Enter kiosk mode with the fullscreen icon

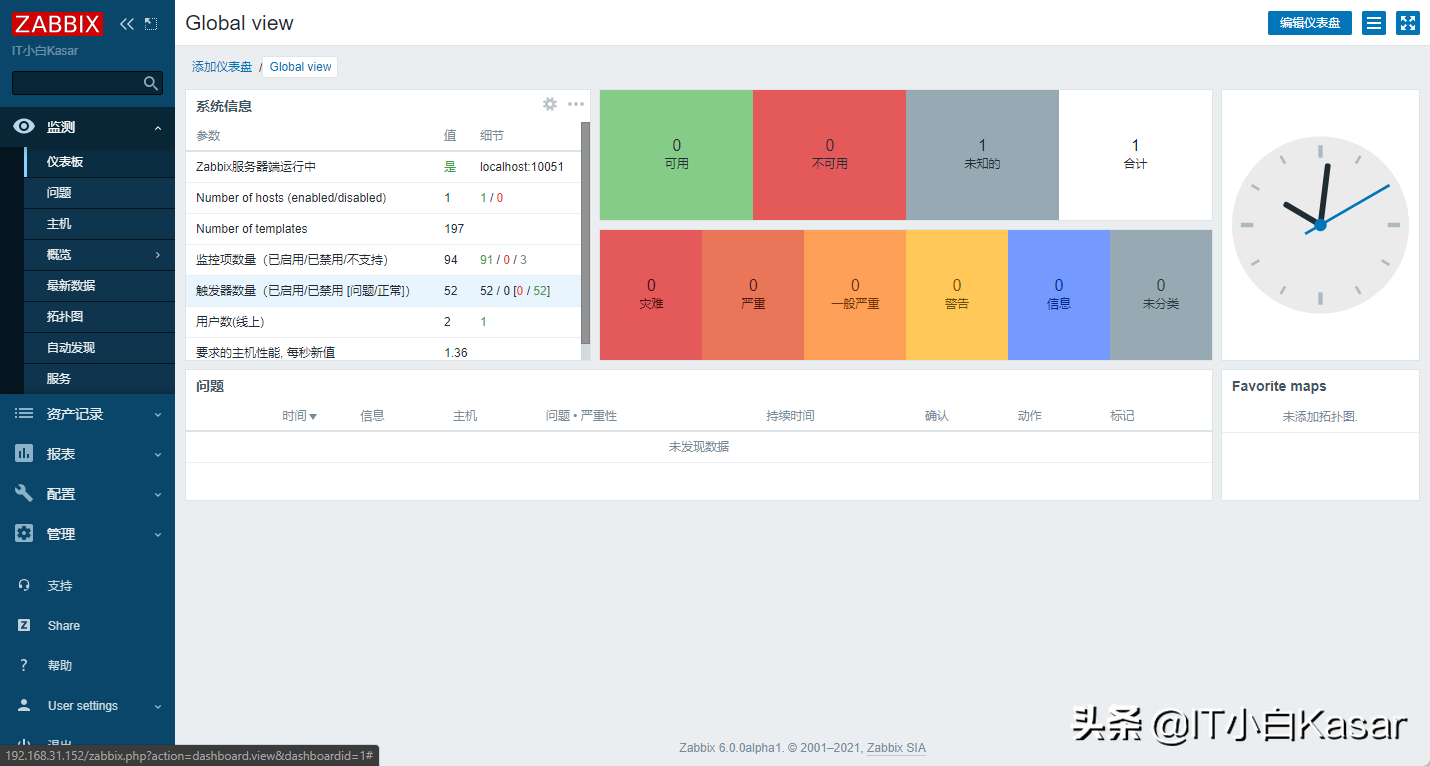click(1408, 22)
